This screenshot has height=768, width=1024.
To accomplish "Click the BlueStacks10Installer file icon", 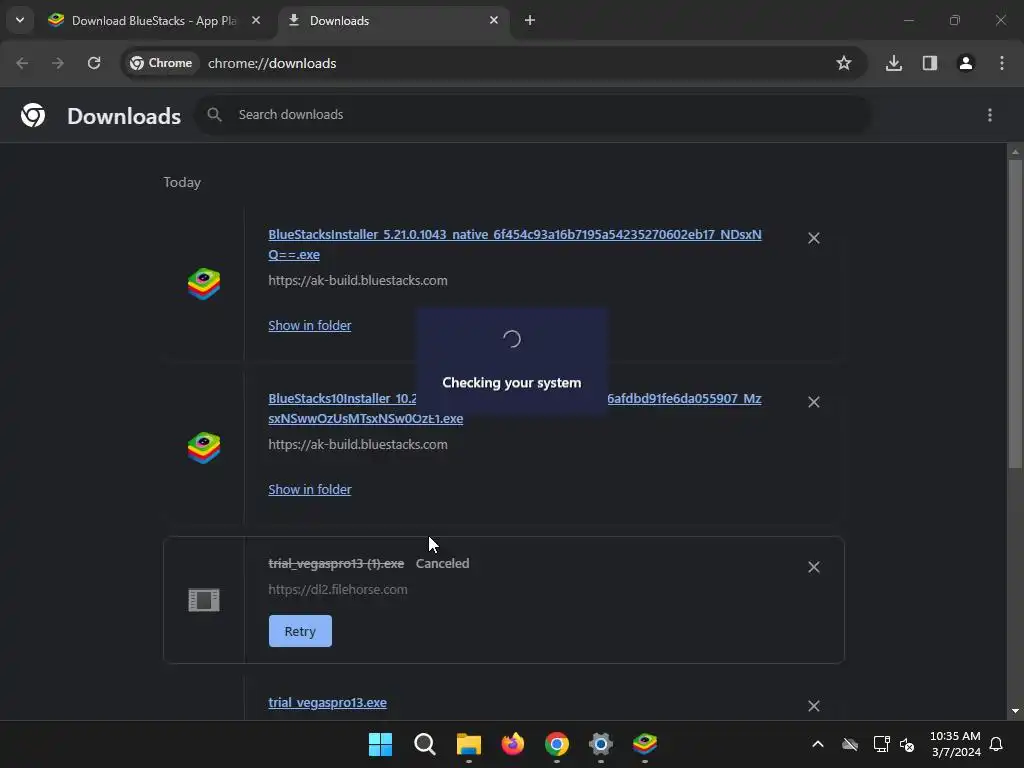I will tap(204, 448).
